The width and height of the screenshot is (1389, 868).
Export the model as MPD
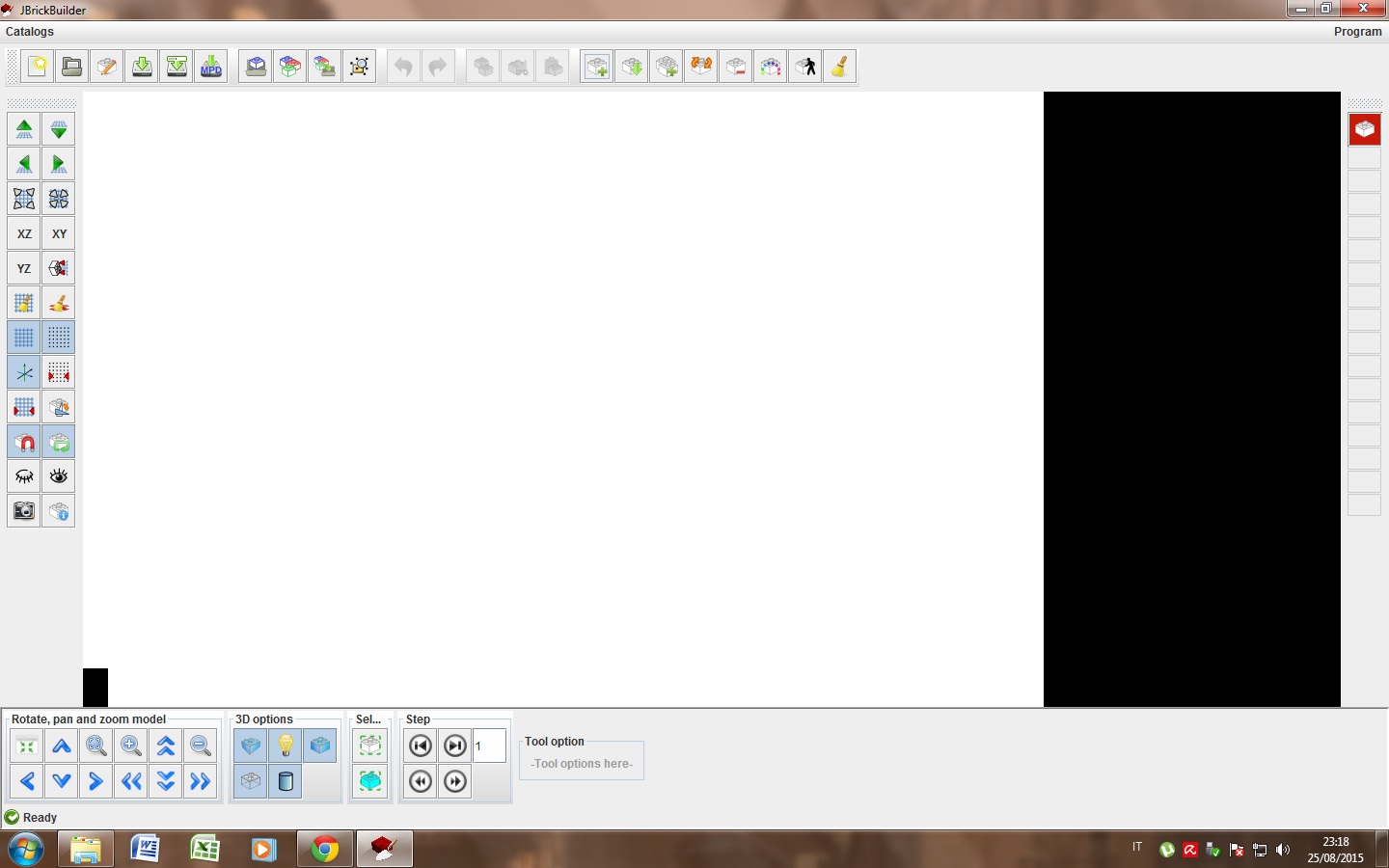[x=211, y=67]
